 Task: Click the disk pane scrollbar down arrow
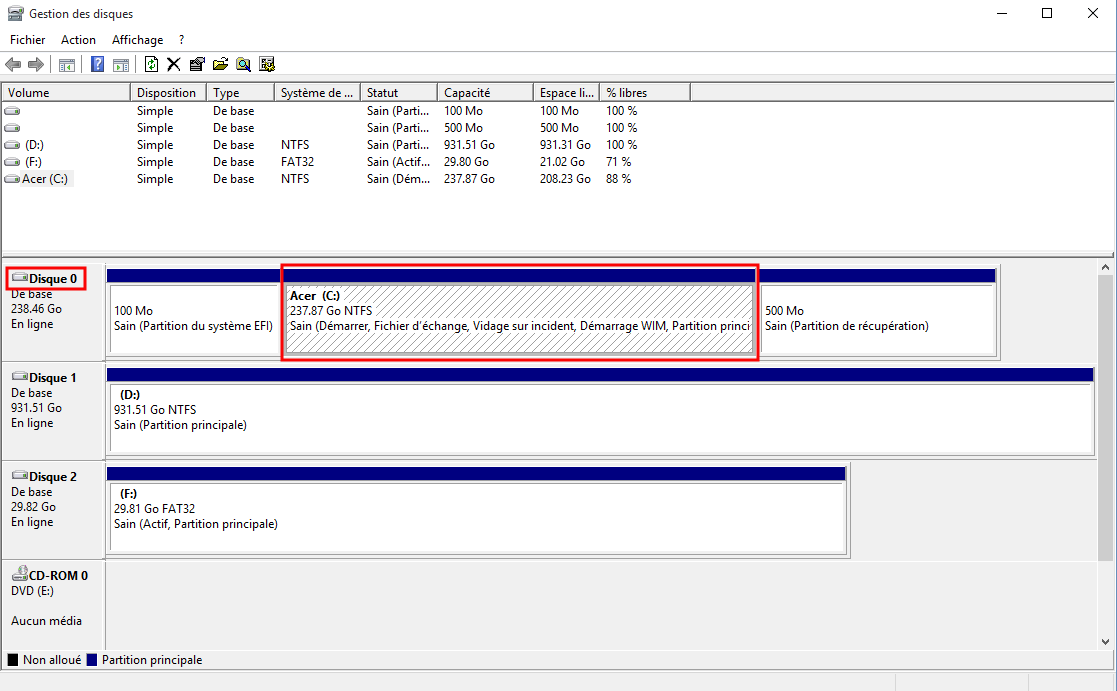1106,641
